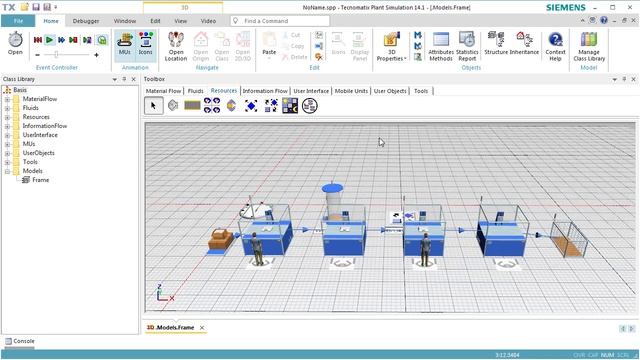Expand the Resources folder in Class Library

point(7,117)
